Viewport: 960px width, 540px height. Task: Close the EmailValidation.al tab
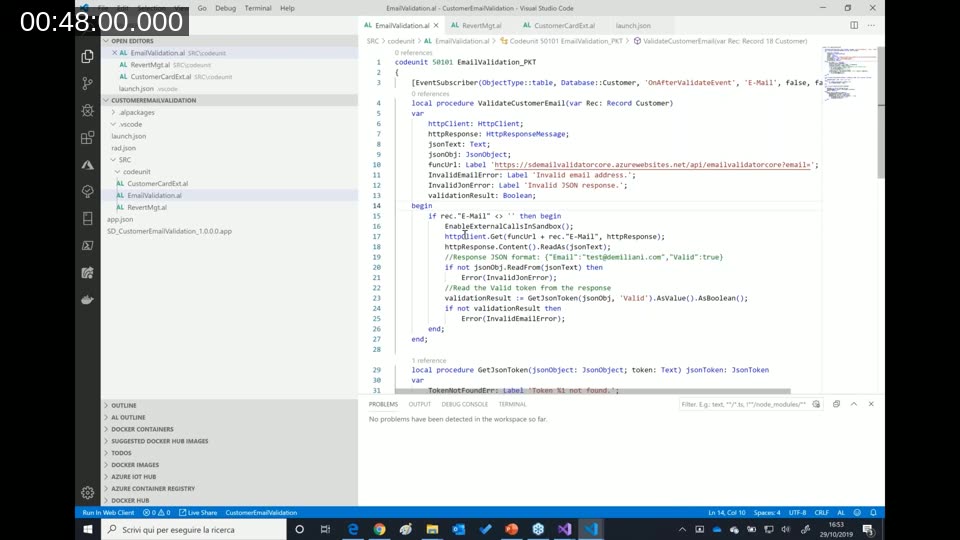click(x=436, y=26)
